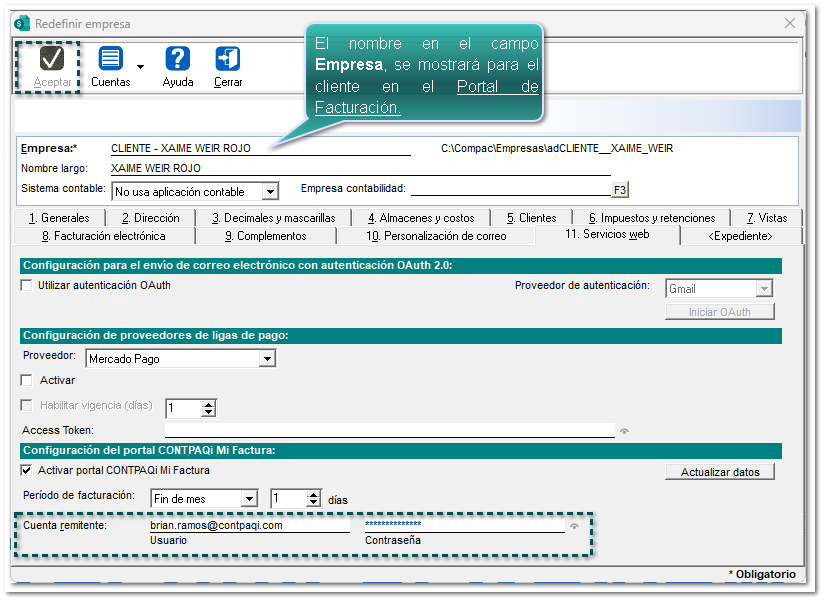Click the Cerrar door icon
This screenshot has width=824, height=601.
tap(227, 59)
